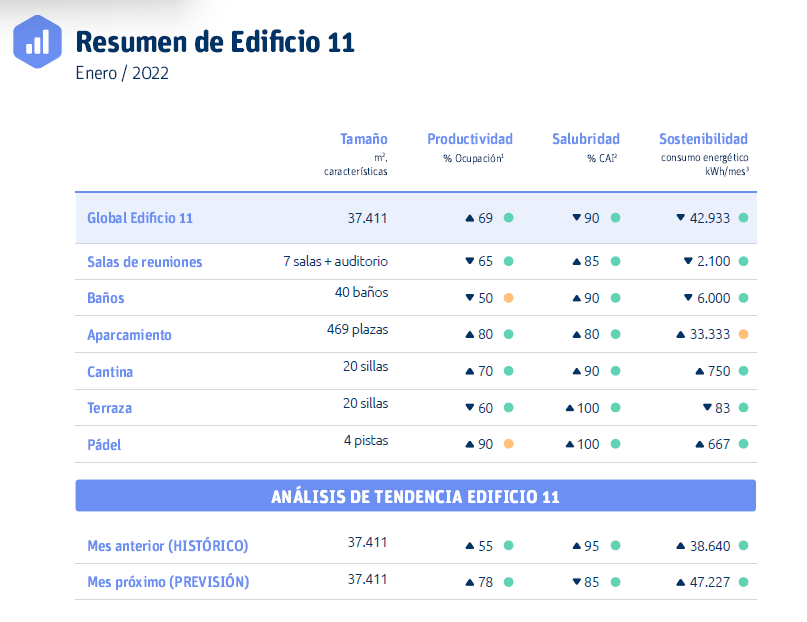Select the Productividad column header
The width and height of the screenshot is (807, 622).
[x=469, y=139]
